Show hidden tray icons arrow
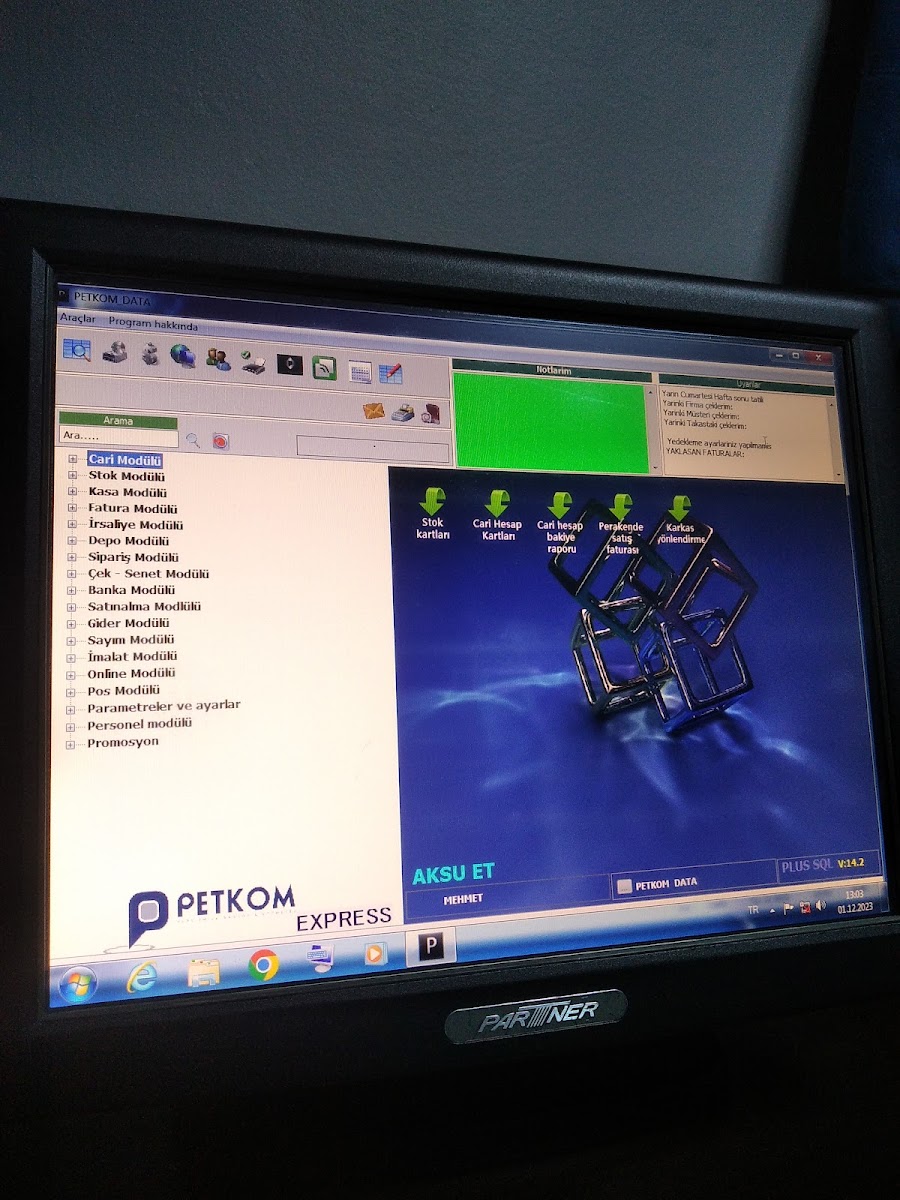The image size is (900, 1200). (x=772, y=910)
